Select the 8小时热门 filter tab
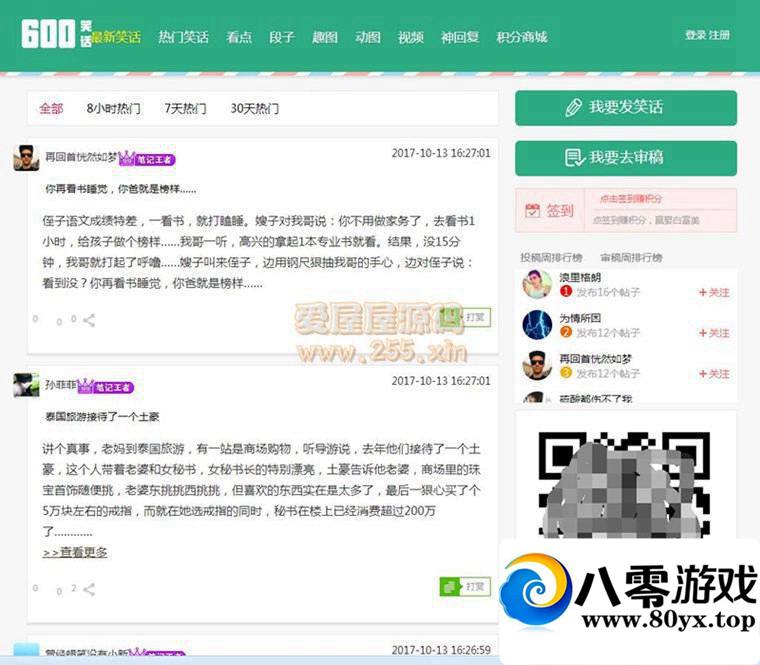The width and height of the screenshot is (760, 665). [x=113, y=108]
